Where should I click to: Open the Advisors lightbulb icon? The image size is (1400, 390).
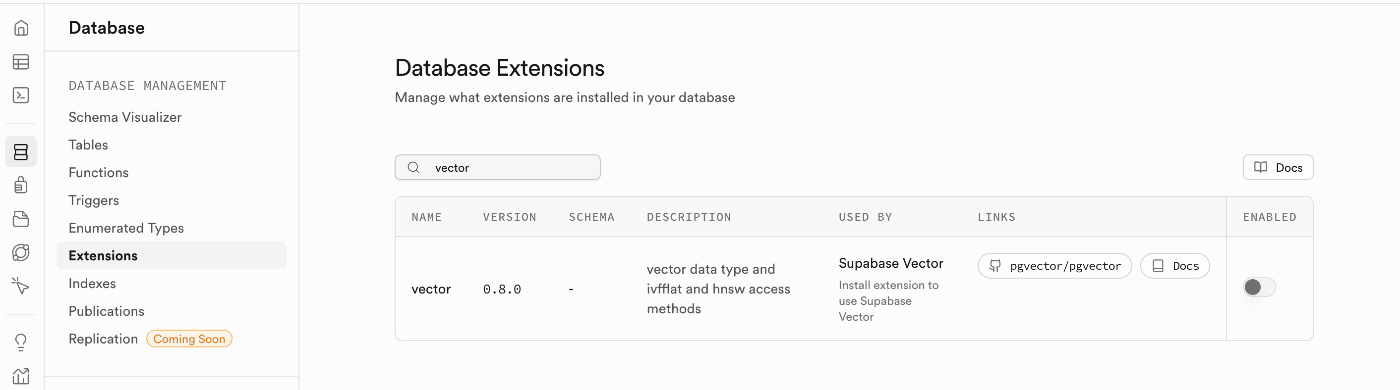pos(21,342)
